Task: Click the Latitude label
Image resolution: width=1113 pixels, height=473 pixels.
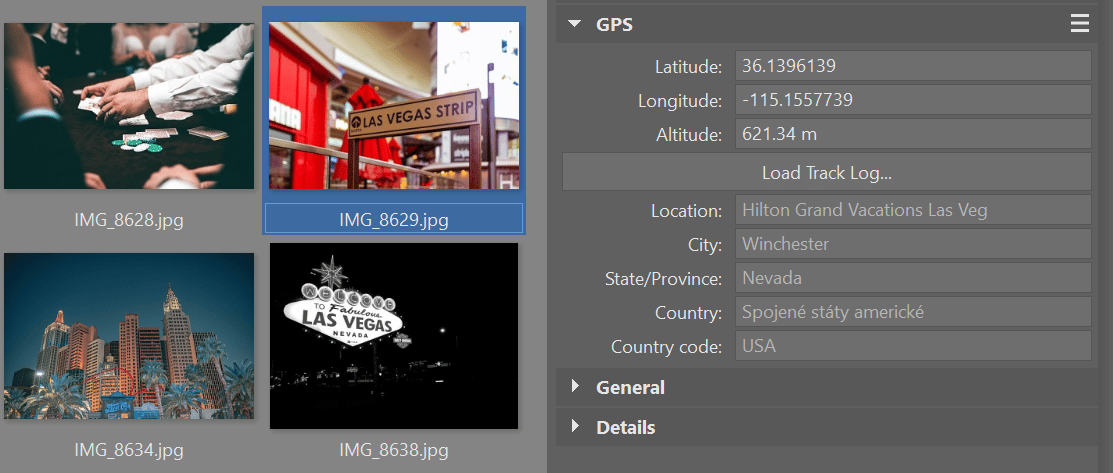Action: coord(688,67)
